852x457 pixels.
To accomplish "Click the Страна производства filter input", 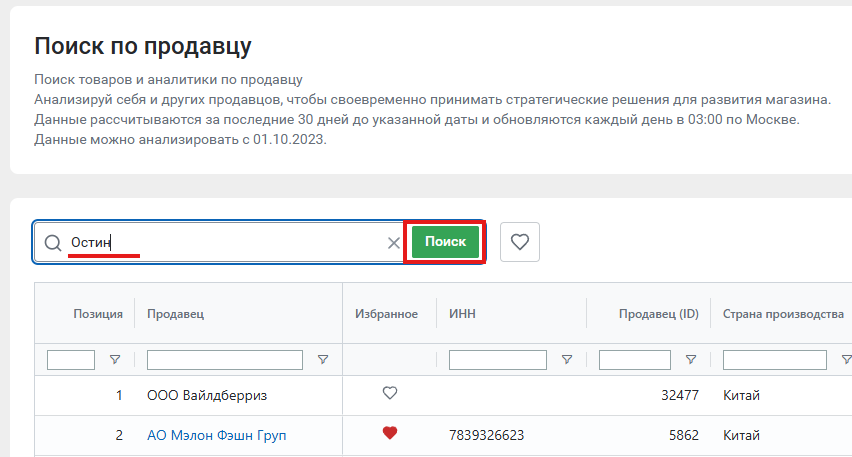I will (774, 360).
